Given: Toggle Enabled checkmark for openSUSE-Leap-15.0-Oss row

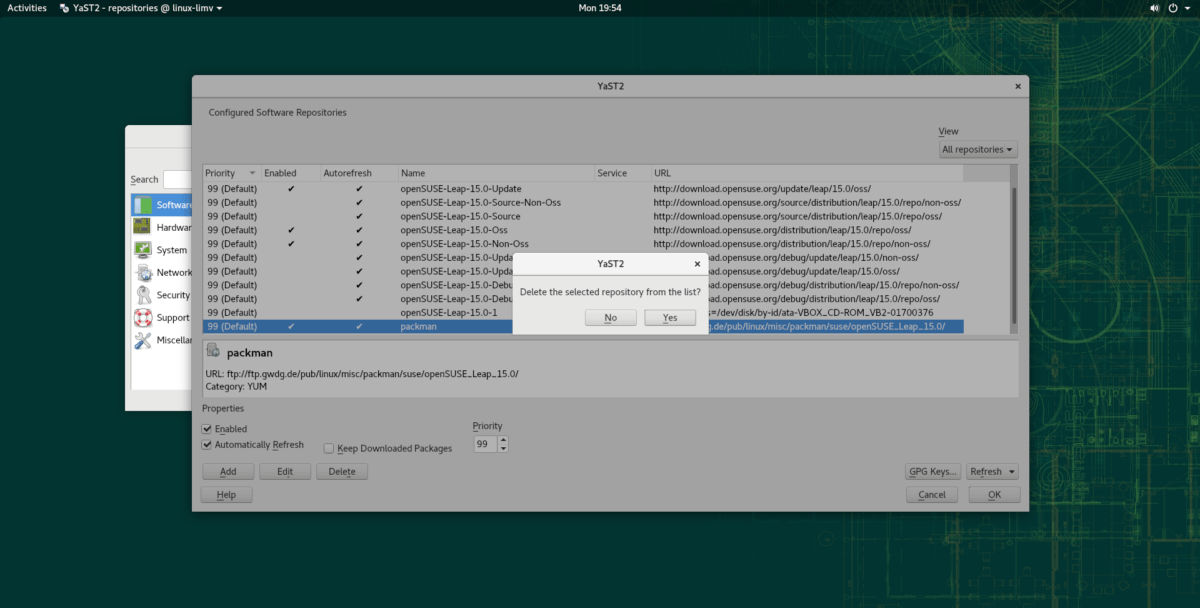Looking at the screenshot, I should coord(291,230).
